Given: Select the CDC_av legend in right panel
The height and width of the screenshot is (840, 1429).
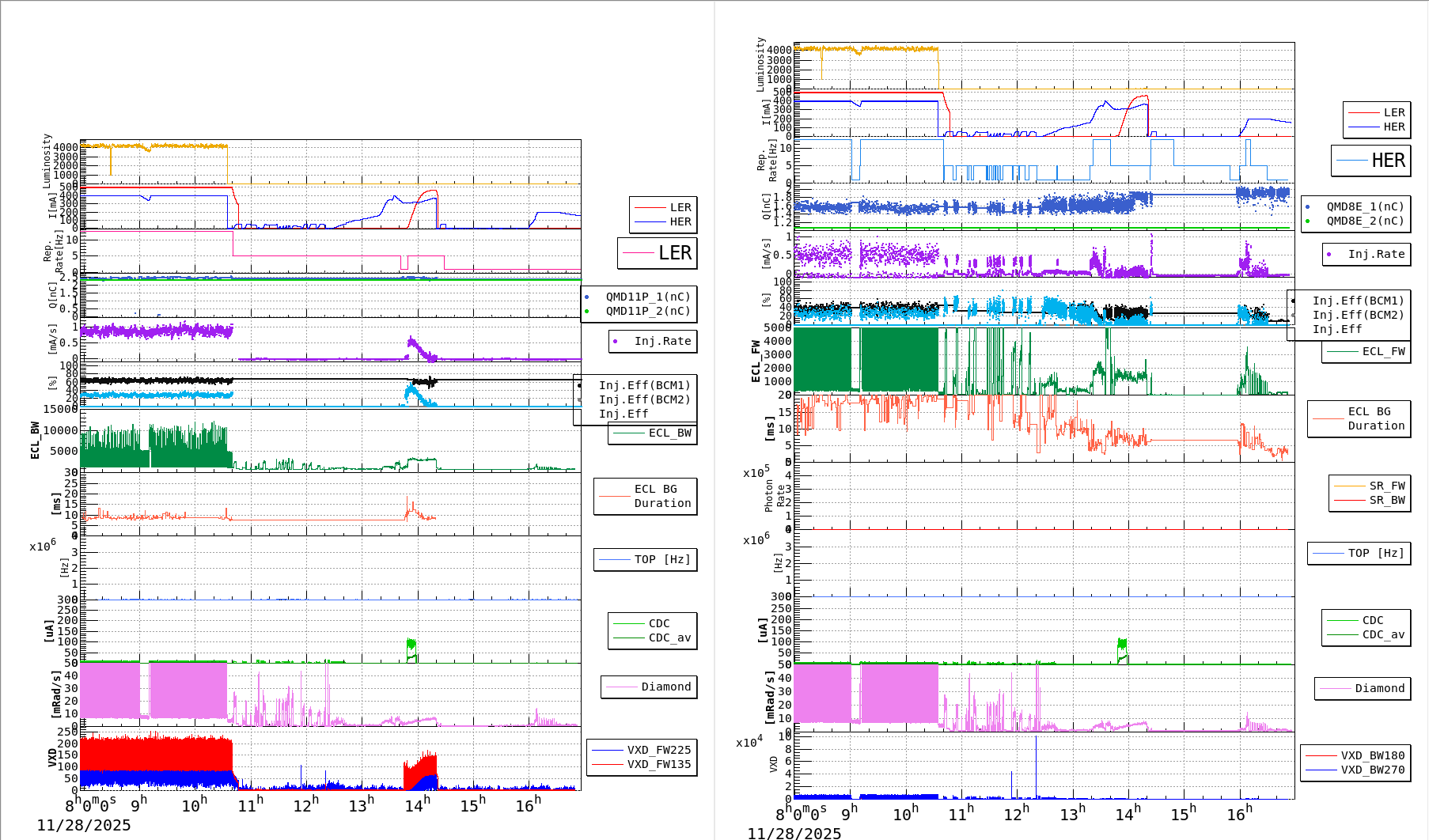Looking at the screenshot, I should click(1383, 634).
